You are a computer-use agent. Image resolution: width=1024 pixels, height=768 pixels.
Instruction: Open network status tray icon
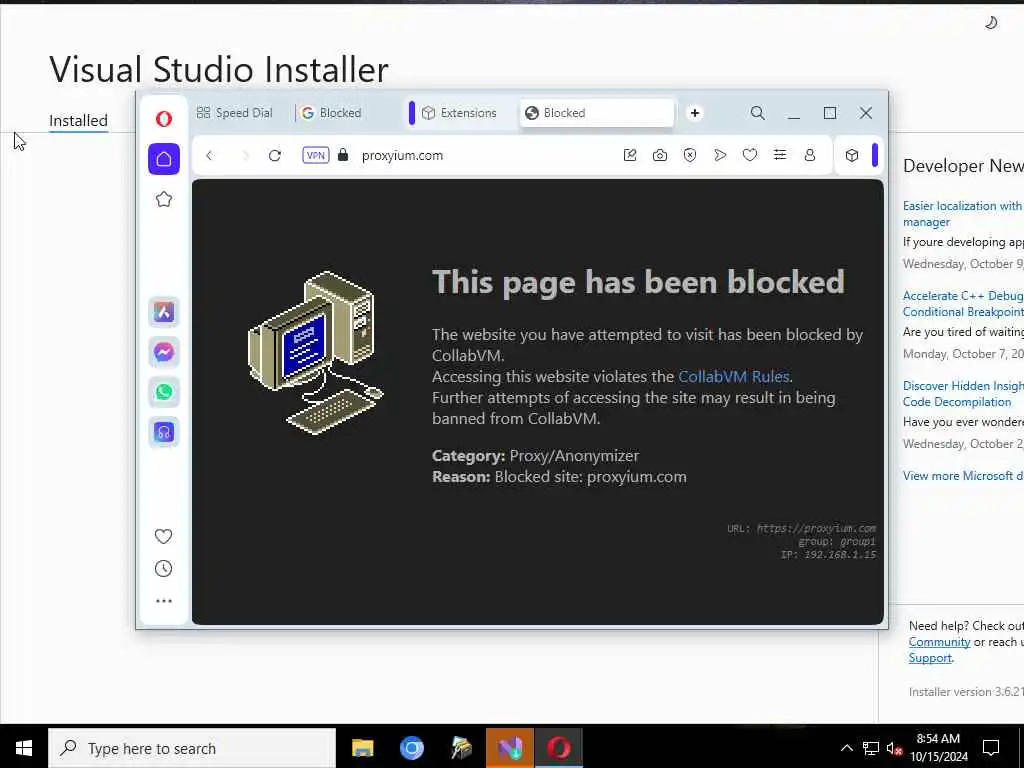pos(871,748)
